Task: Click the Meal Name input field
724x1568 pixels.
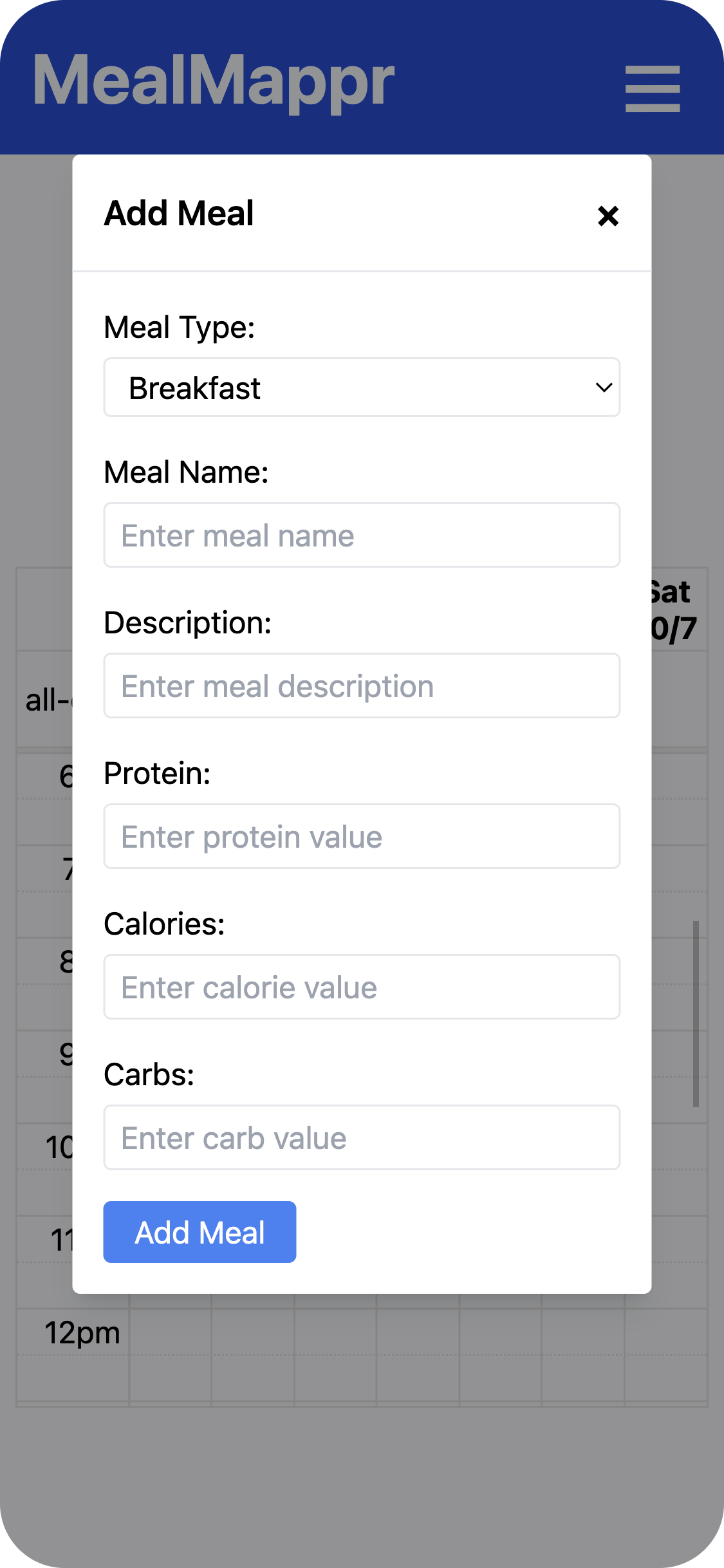Action: click(x=362, y=535)
